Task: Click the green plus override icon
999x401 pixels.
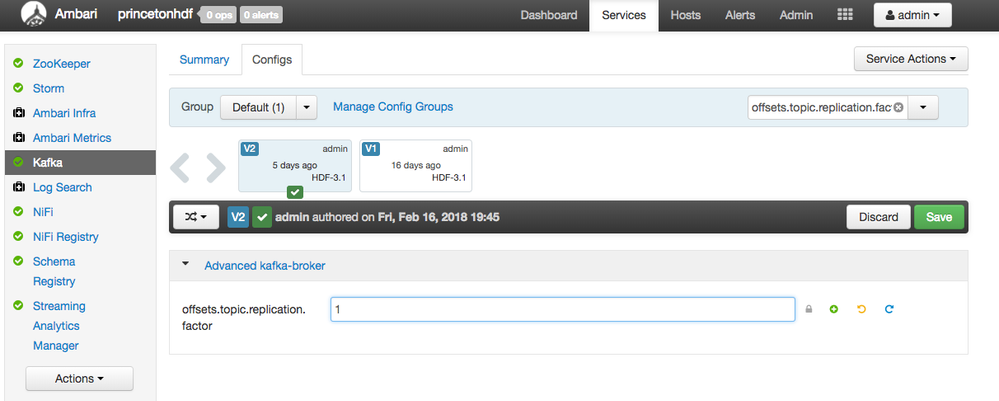Action: pos(834,310)
